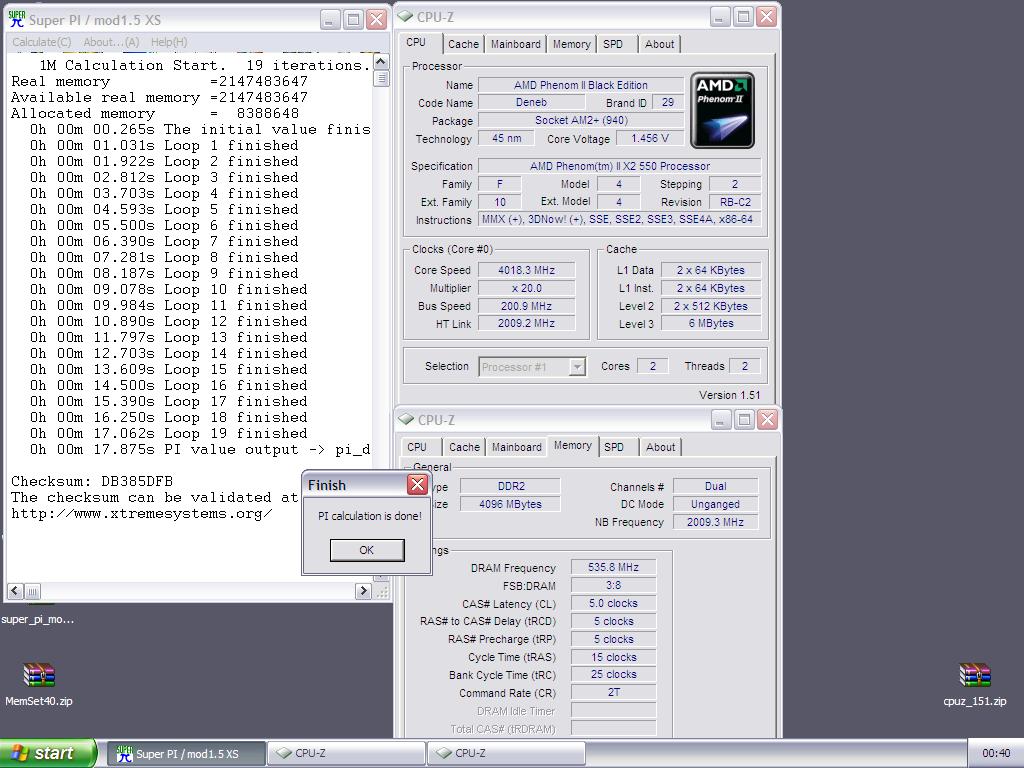Switch to Cache tab in lower CPU-Z
This screenshot has width=1024, height=768.
[x=464, y=447]
